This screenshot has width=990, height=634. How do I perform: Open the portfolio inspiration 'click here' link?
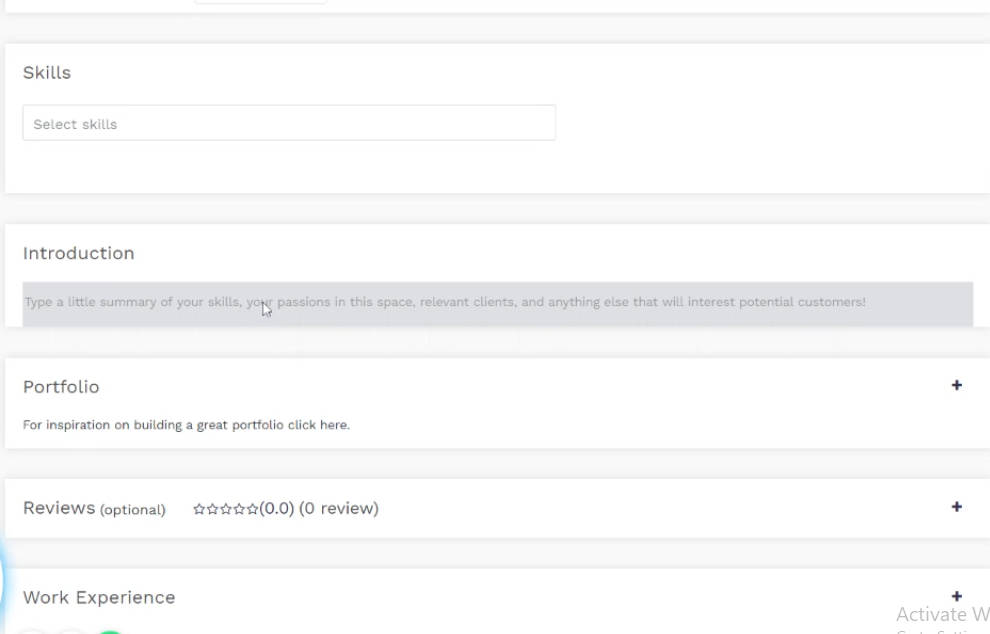(x=318, y=425)
